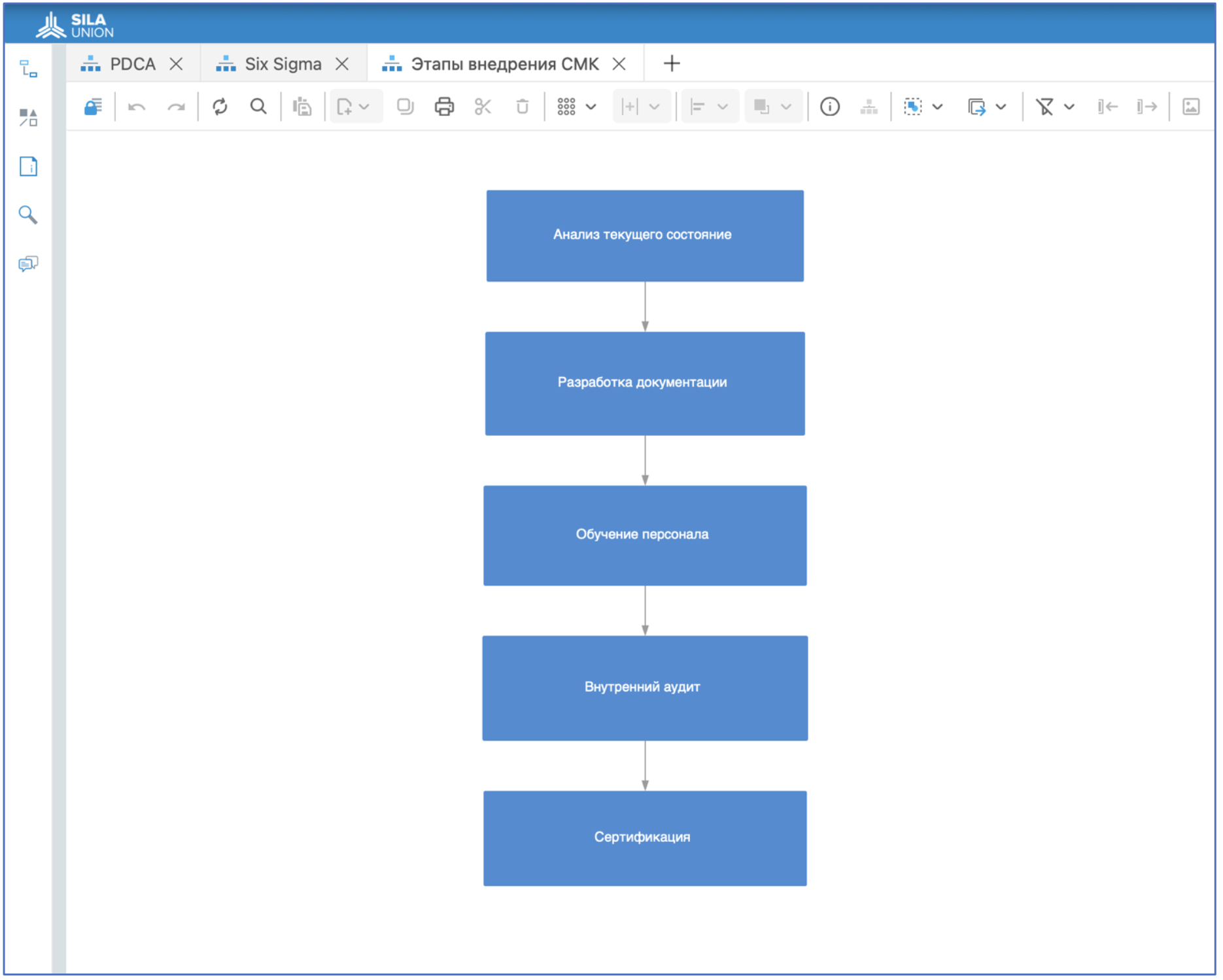Click the lock/edit mode toolbar icon

click(93, 107)
